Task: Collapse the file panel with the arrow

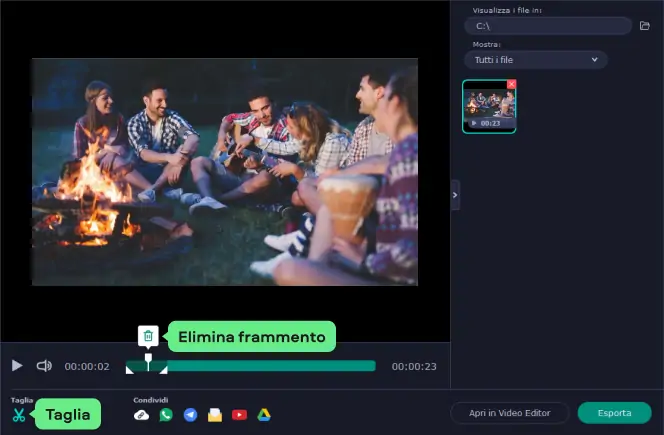Action: 455,195
